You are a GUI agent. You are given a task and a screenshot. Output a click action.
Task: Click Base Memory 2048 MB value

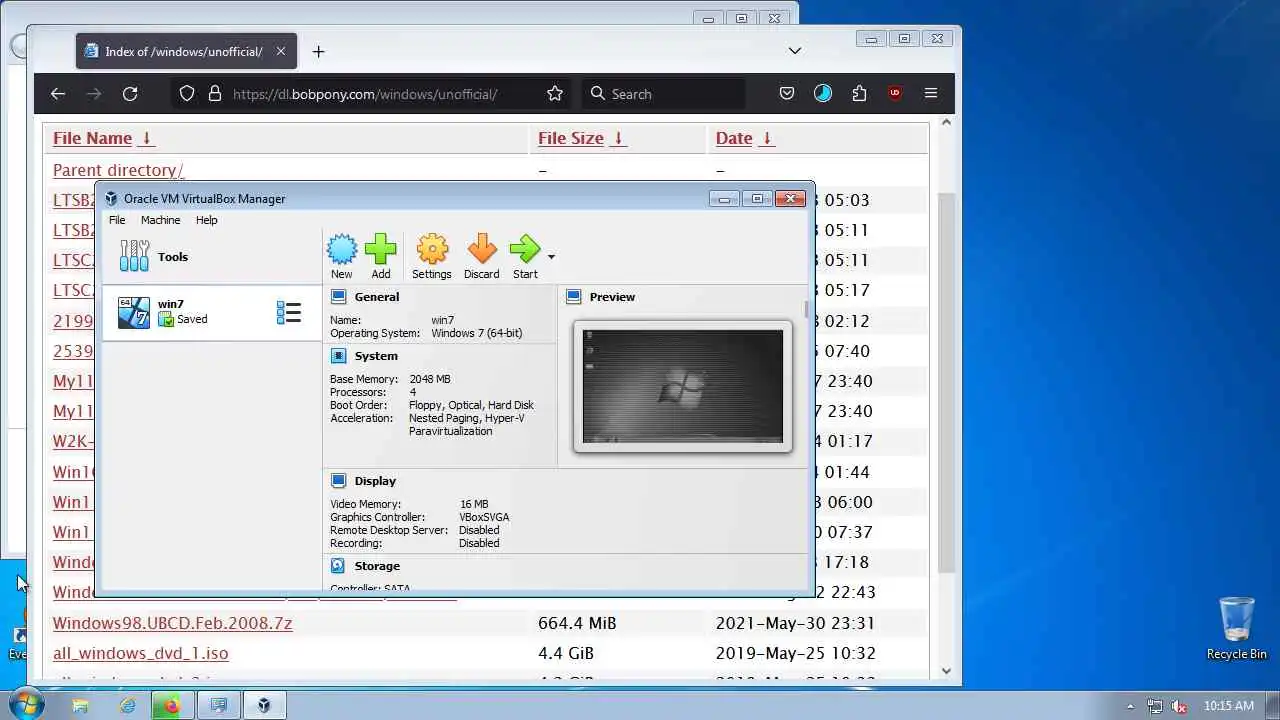pyautogui.click(x=430, y=379)
